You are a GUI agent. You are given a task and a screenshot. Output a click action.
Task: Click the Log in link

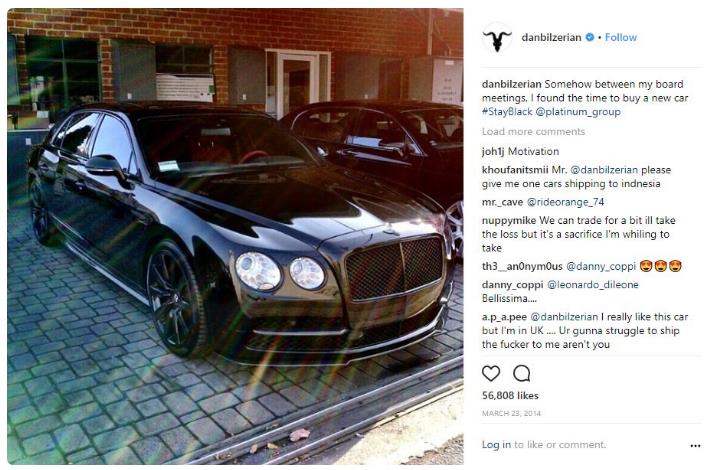tap(496, 444)
